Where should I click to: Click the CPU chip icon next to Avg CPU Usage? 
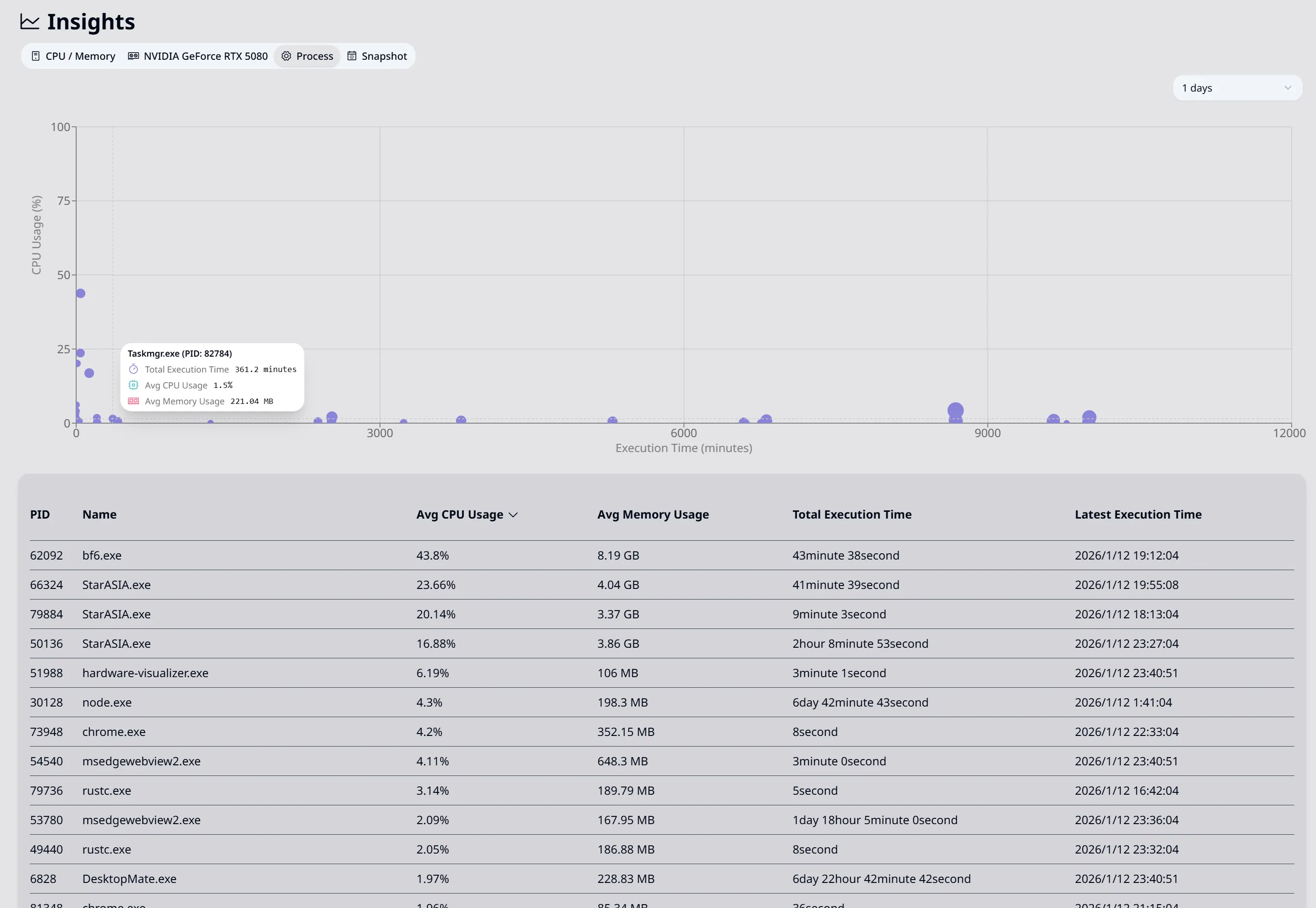134,385
